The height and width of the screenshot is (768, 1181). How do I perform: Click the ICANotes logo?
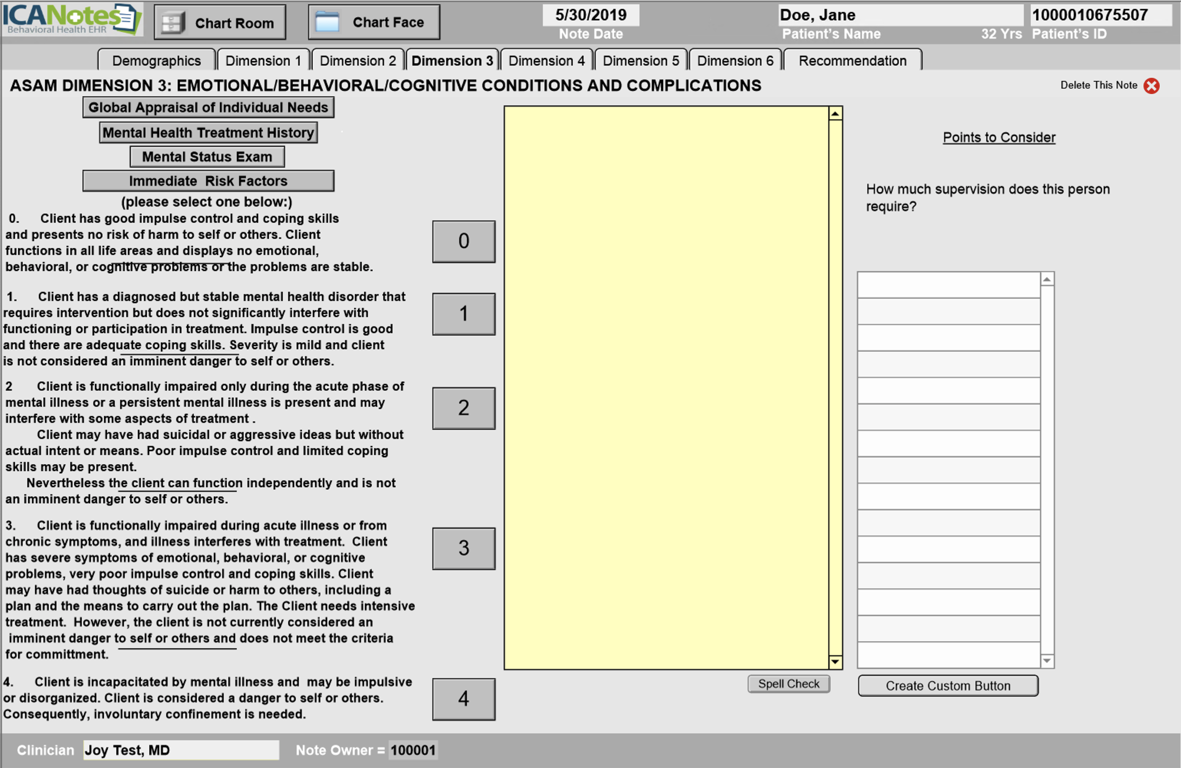pos(72,19)
